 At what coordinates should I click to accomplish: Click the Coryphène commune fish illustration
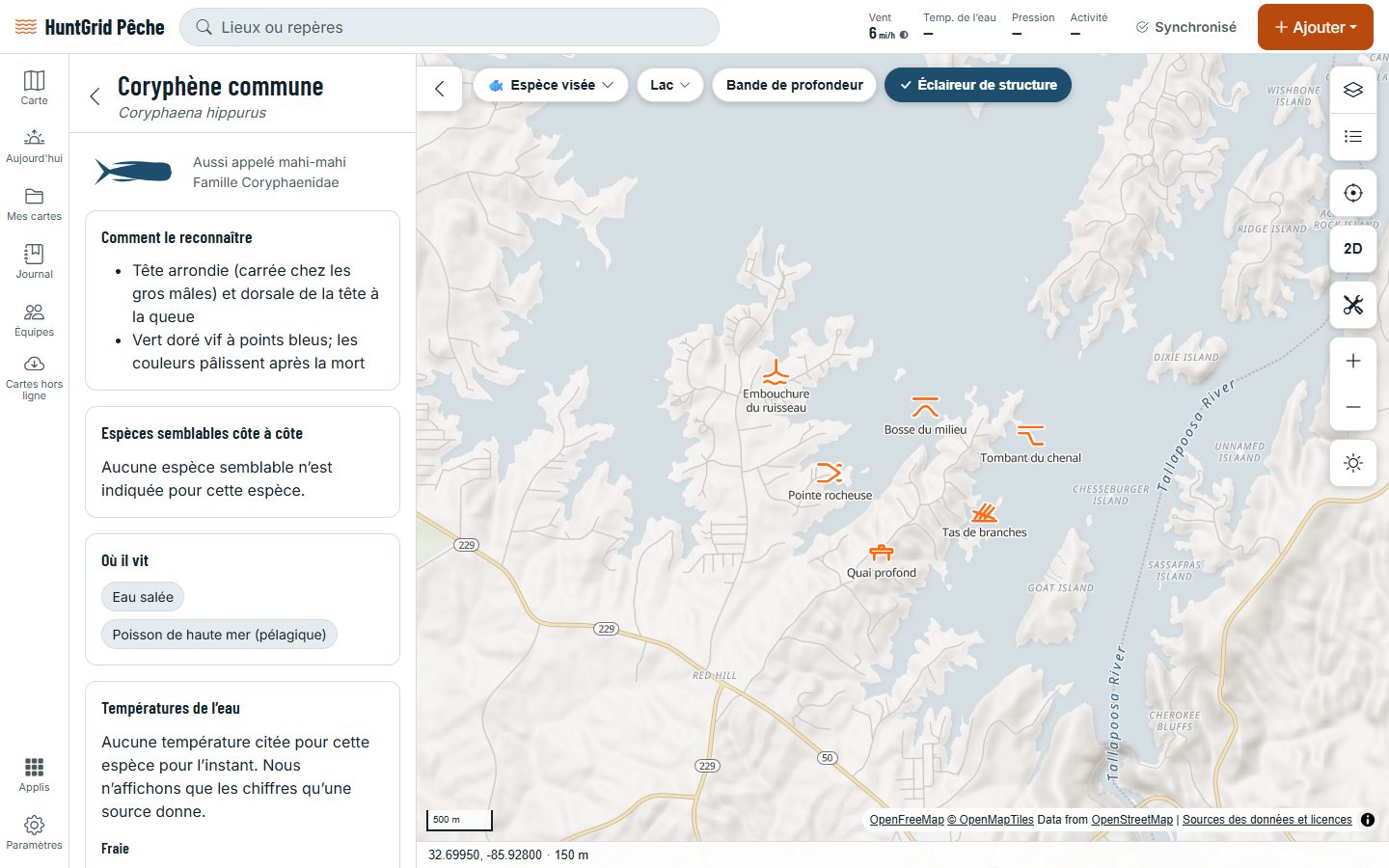pos(133,173)
